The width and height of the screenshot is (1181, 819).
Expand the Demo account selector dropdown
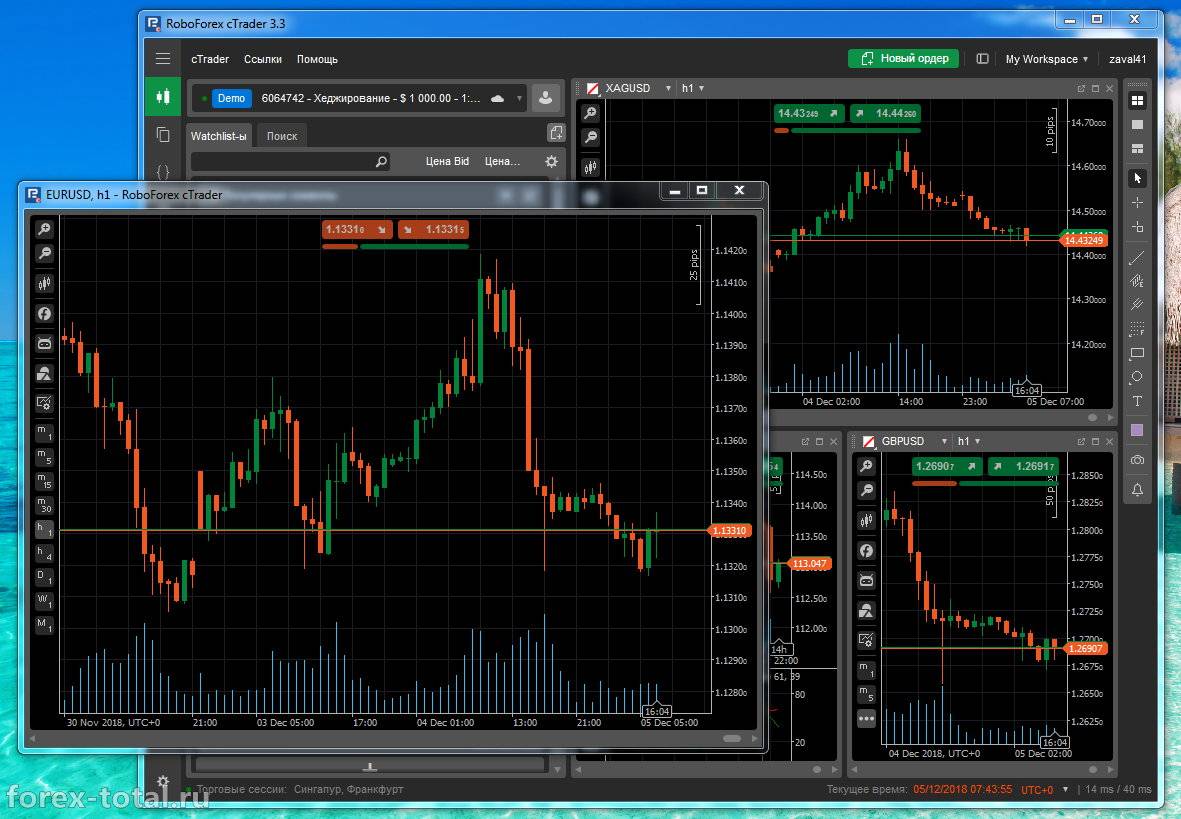tap(519, 99)
